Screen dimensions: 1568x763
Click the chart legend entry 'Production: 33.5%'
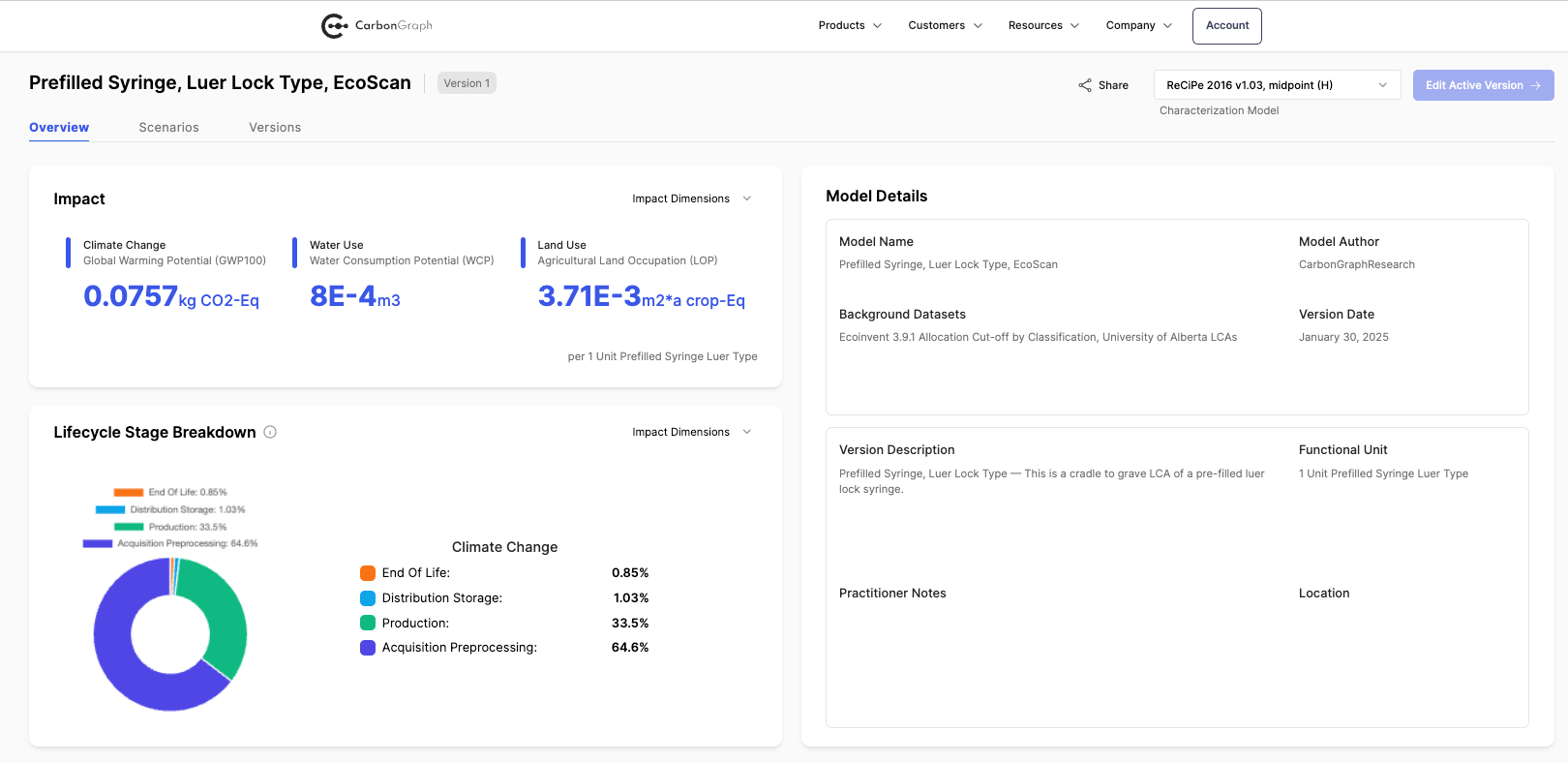pos(170,527)
